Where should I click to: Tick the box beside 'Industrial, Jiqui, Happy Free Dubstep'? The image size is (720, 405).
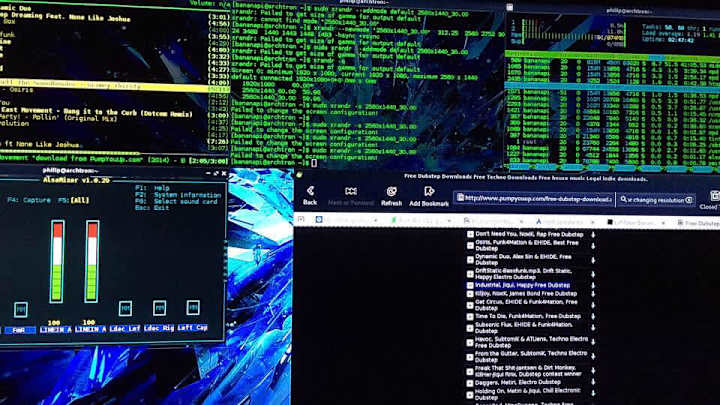pos(470,285)
